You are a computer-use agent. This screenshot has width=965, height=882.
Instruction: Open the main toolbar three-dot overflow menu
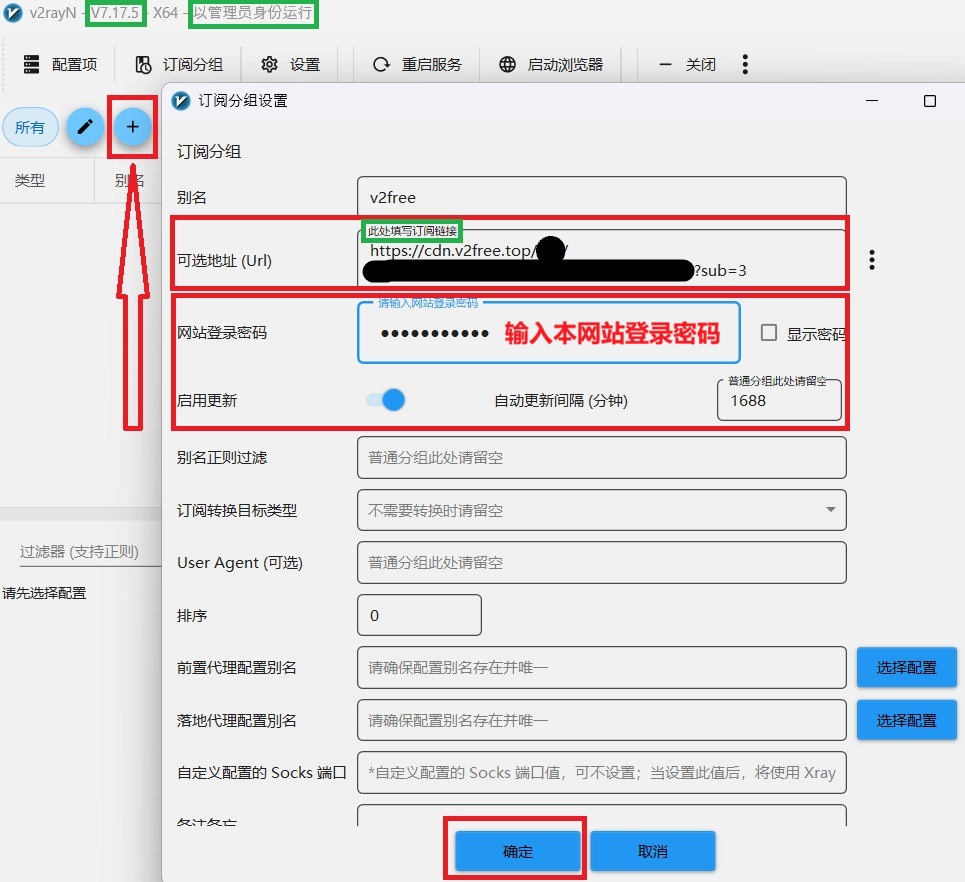(745, 64)
